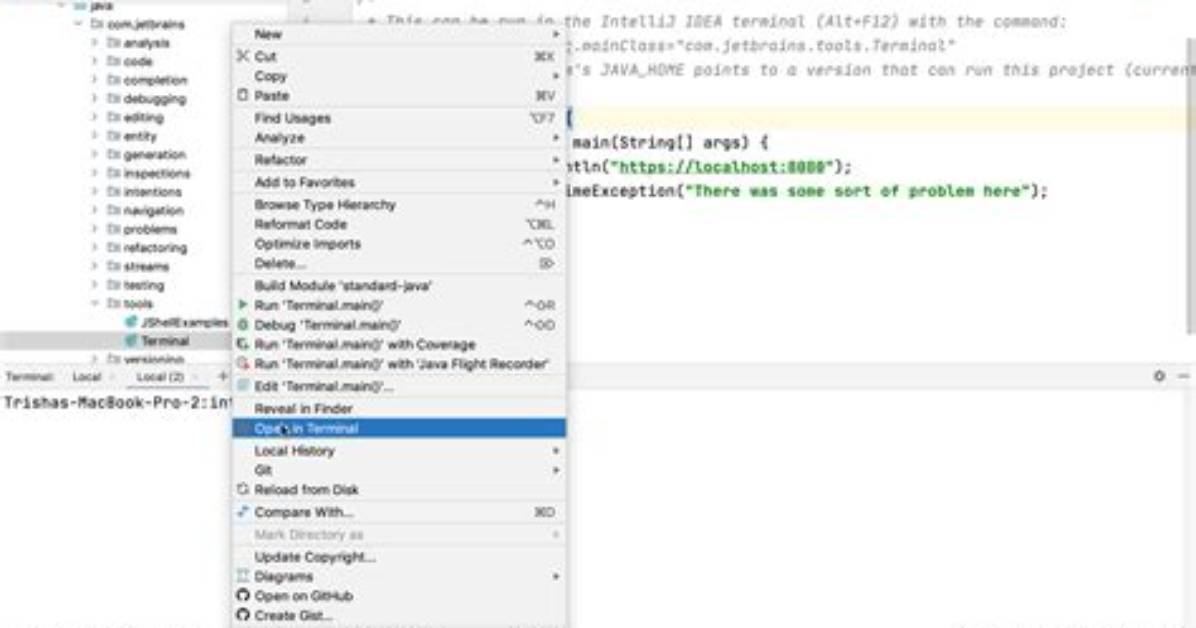
Task: Click the JShellExamples class icon
Action: click(x=130, y=322)
